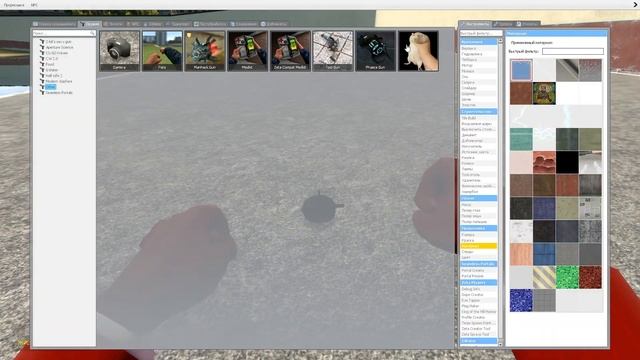
Task: Select the Dupe Creator tool
Action: click(478, 294)
